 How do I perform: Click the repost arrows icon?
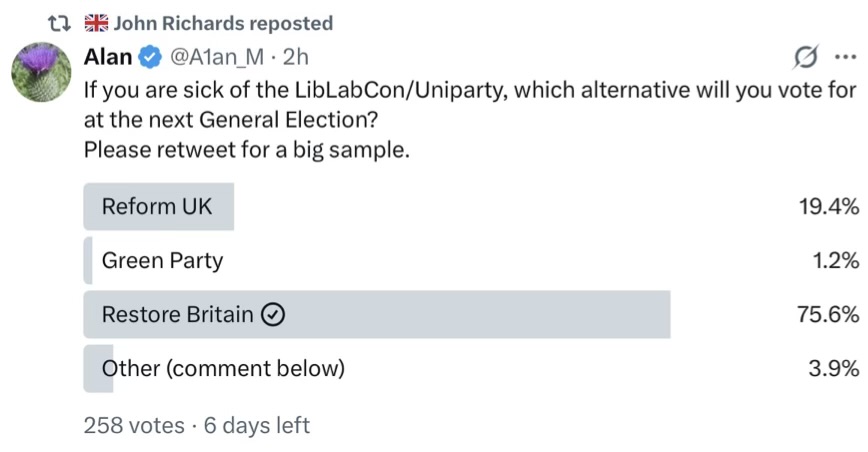coord(61,23)
